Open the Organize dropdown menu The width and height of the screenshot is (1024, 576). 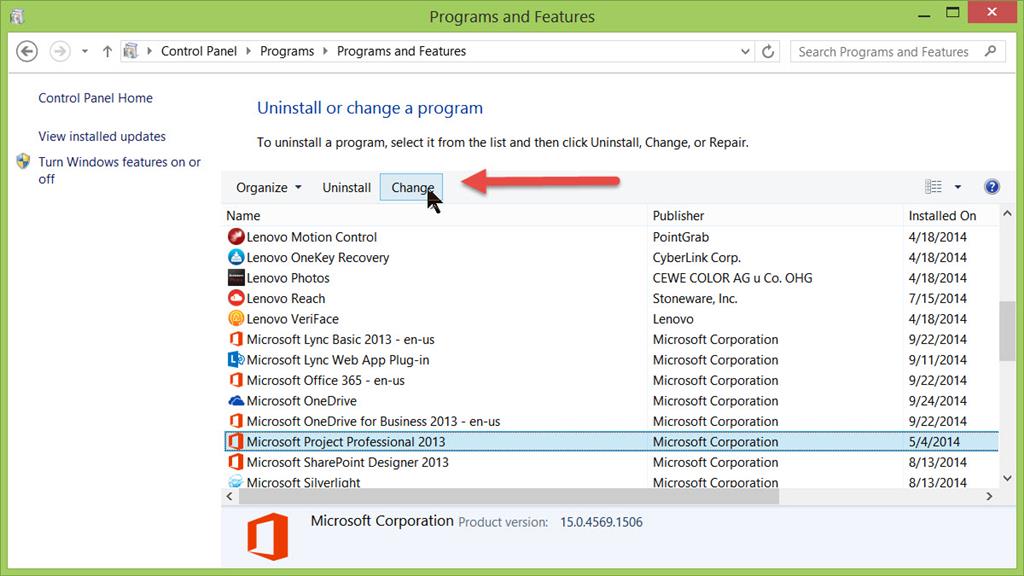[268, 187]
